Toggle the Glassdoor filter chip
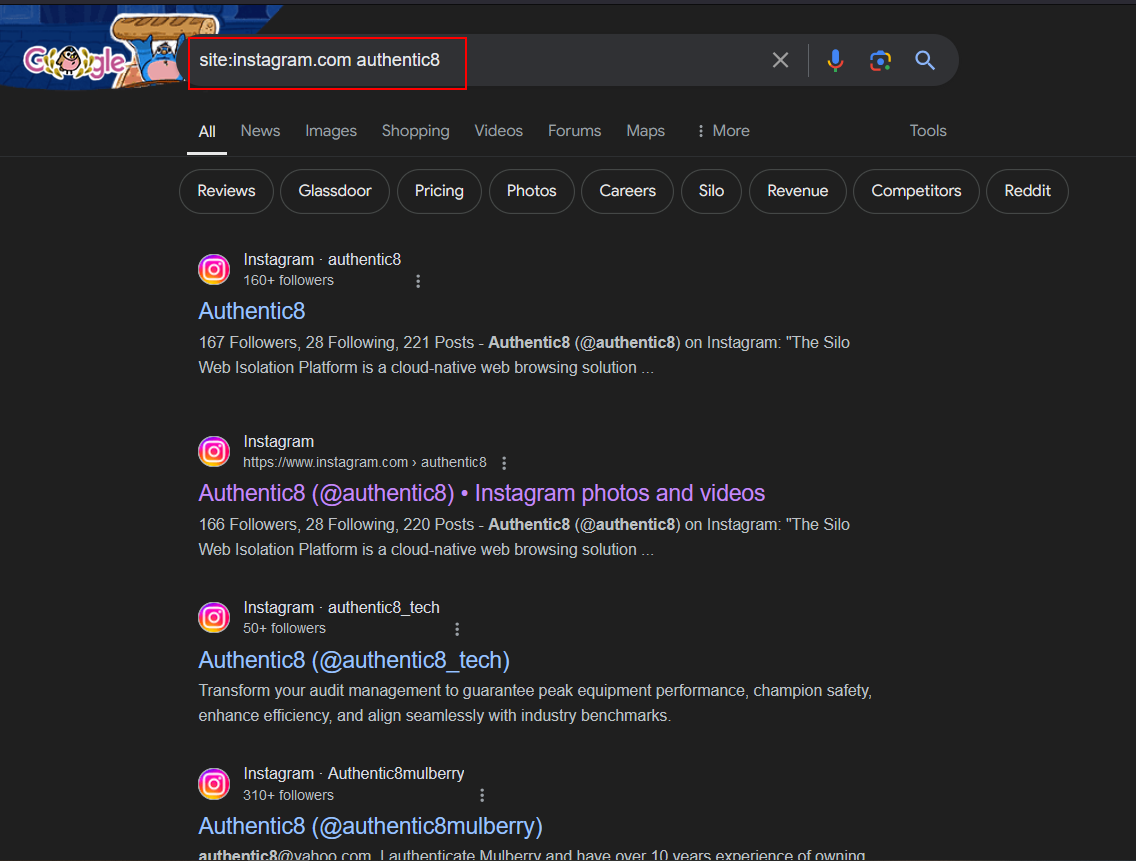This screenshot has height=861, width=1136. click(334, 191)
